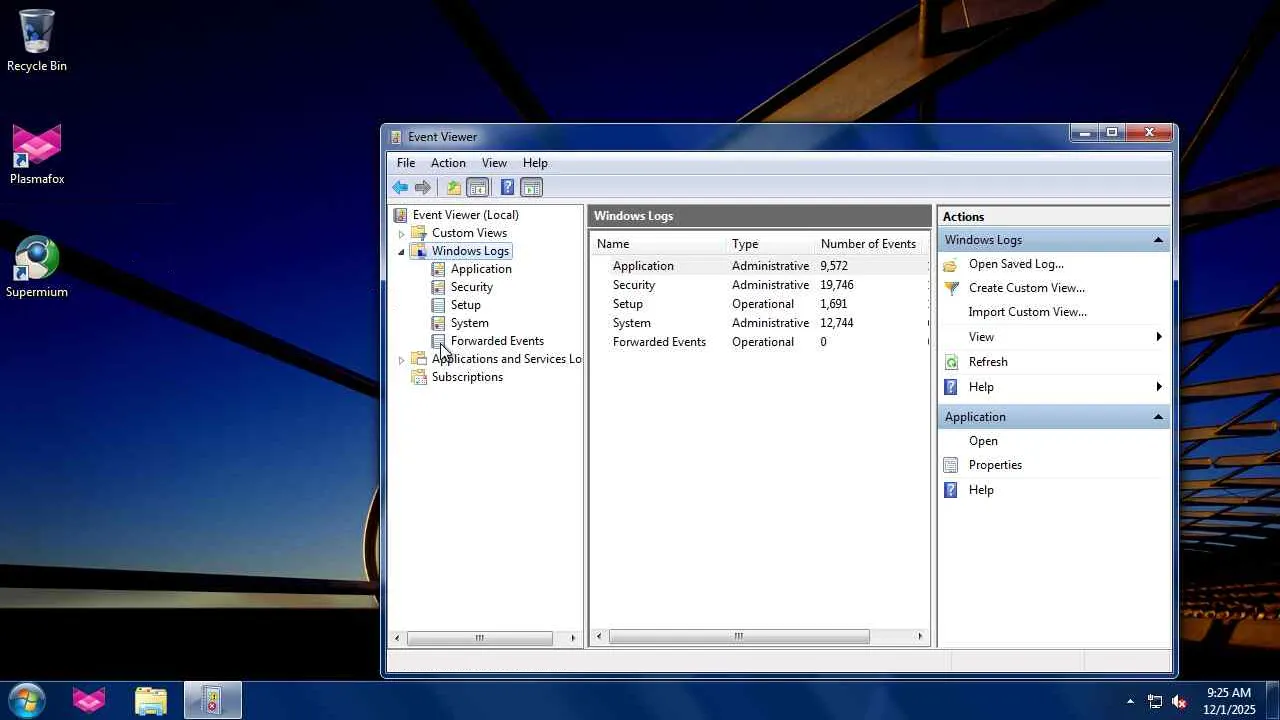
Task: Click the Setup log icon in tree
Action: 438,305
